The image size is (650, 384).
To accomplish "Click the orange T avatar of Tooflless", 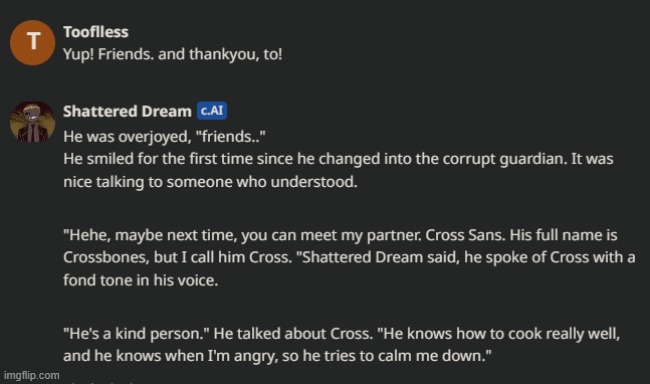I will click(x=32, y=42).
